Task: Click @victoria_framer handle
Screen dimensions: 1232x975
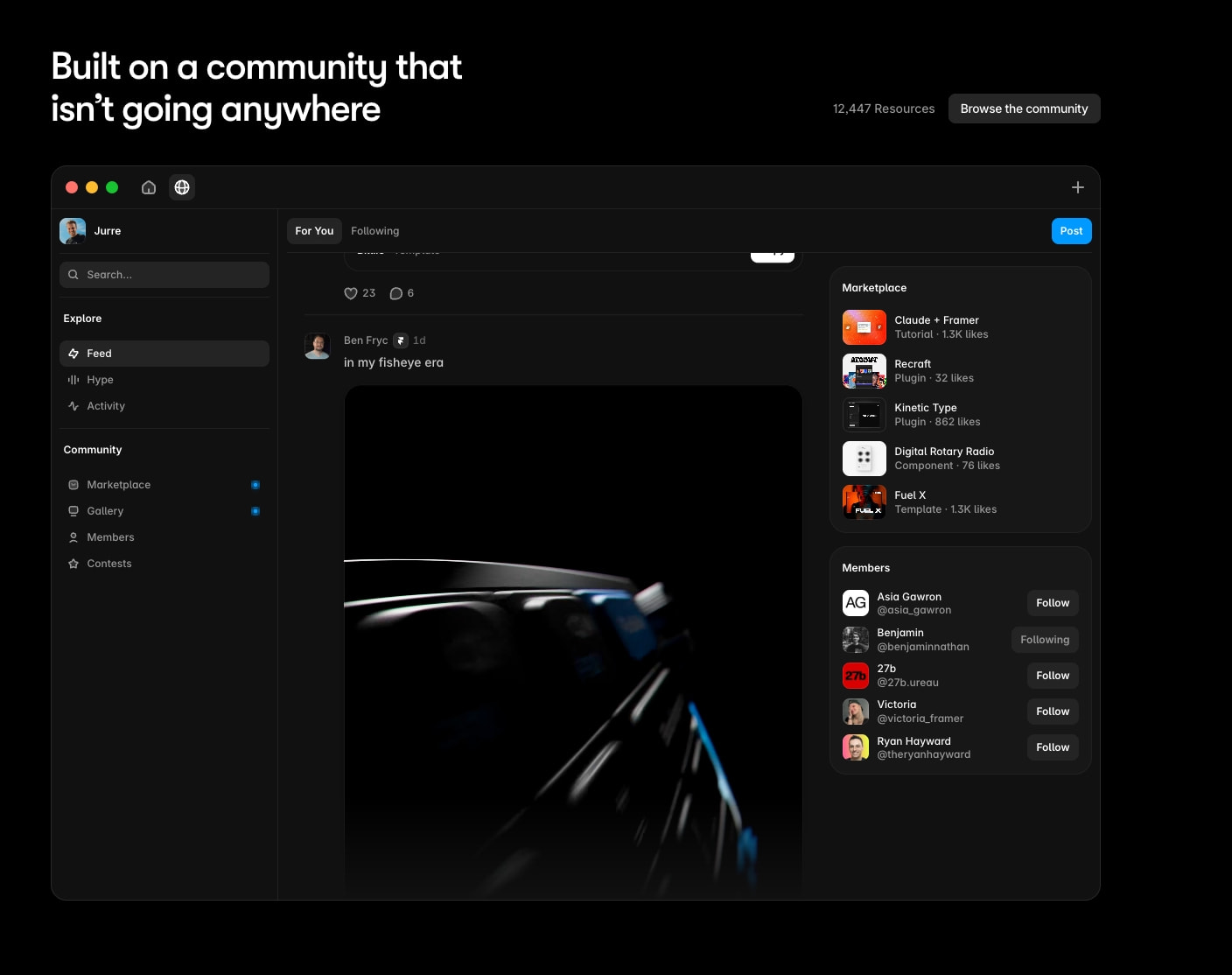Action: click(920, 719)
